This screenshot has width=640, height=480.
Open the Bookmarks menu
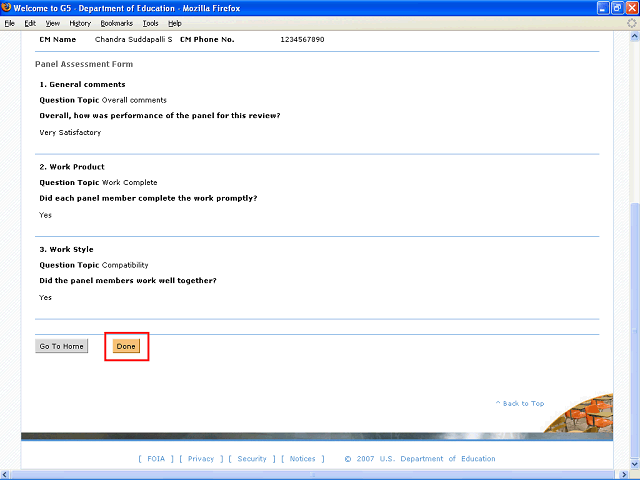pyautogui.click(x=117, y=24)
